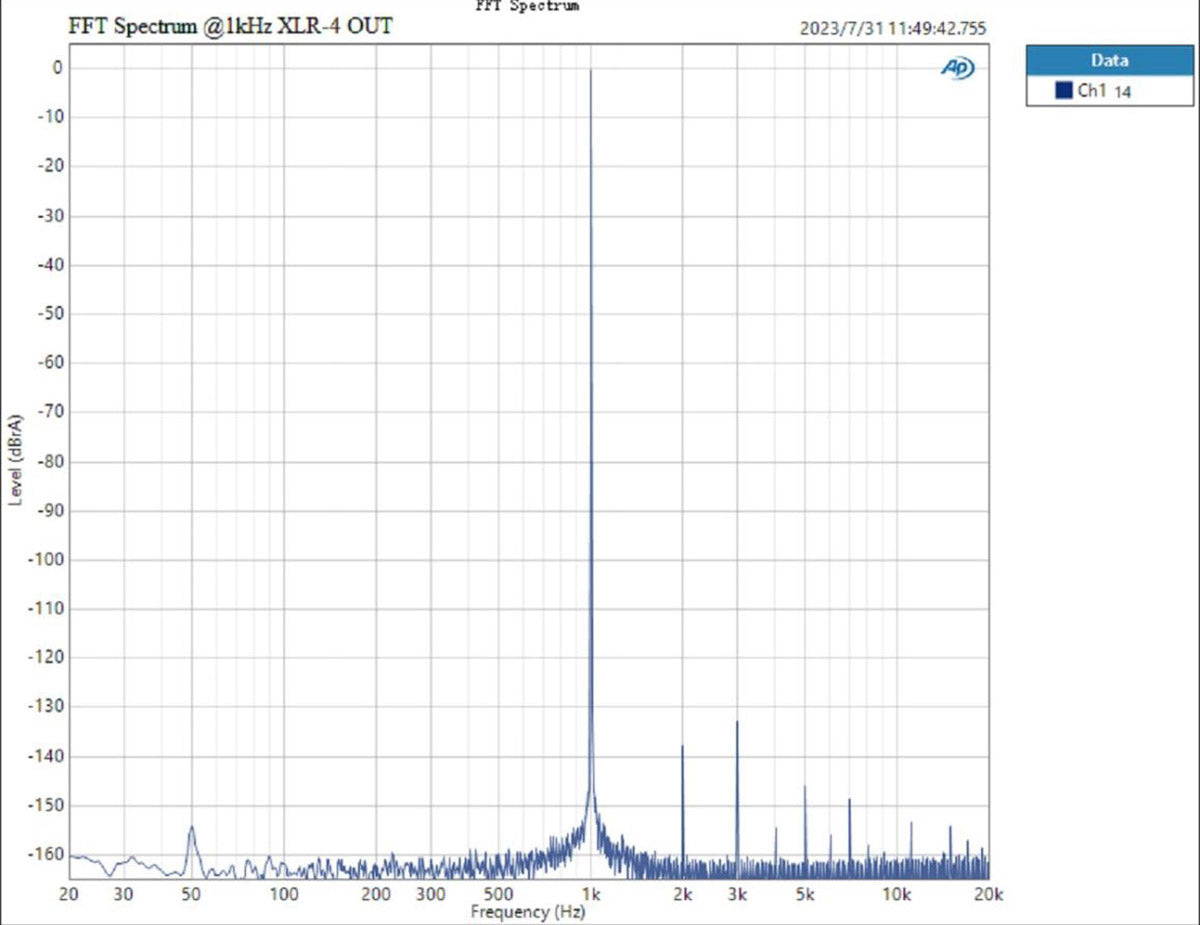Screen dimensions: 1200x925
Task: Click the 7 kHz harmonic peak tip
Action: [x=849, y=800]
